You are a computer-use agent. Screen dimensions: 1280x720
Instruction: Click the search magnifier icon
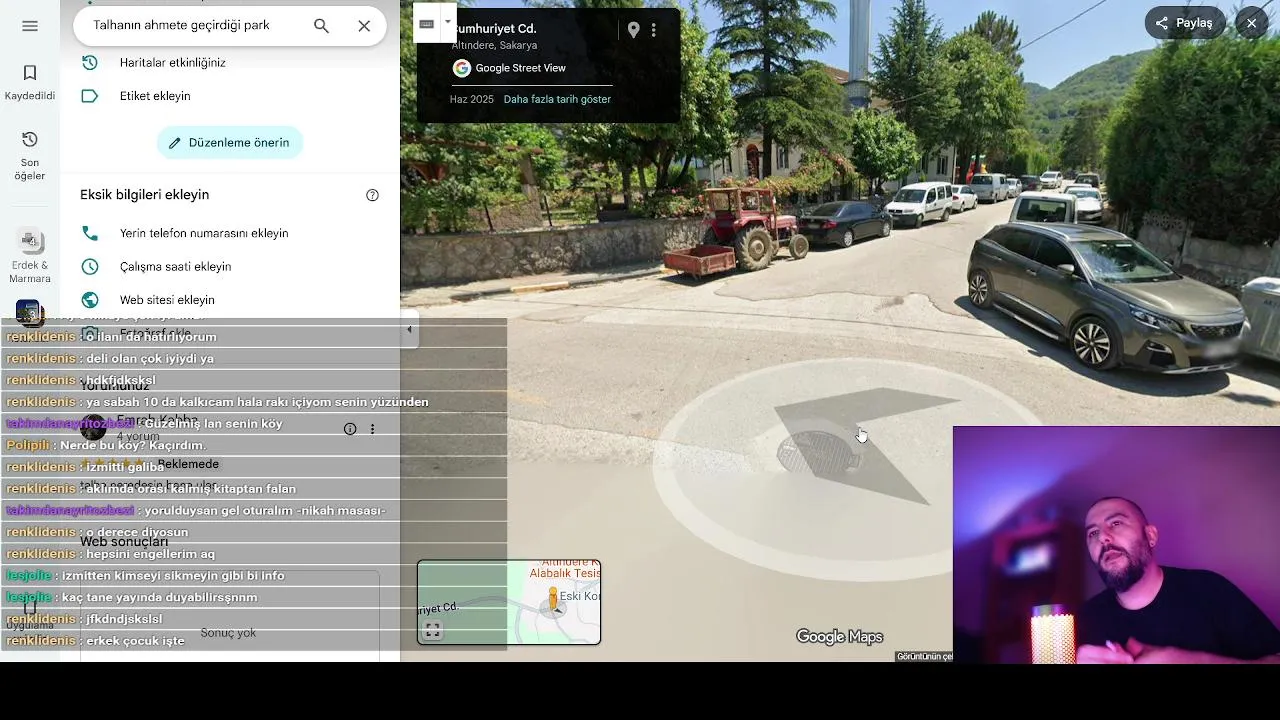tap(321, 26)
